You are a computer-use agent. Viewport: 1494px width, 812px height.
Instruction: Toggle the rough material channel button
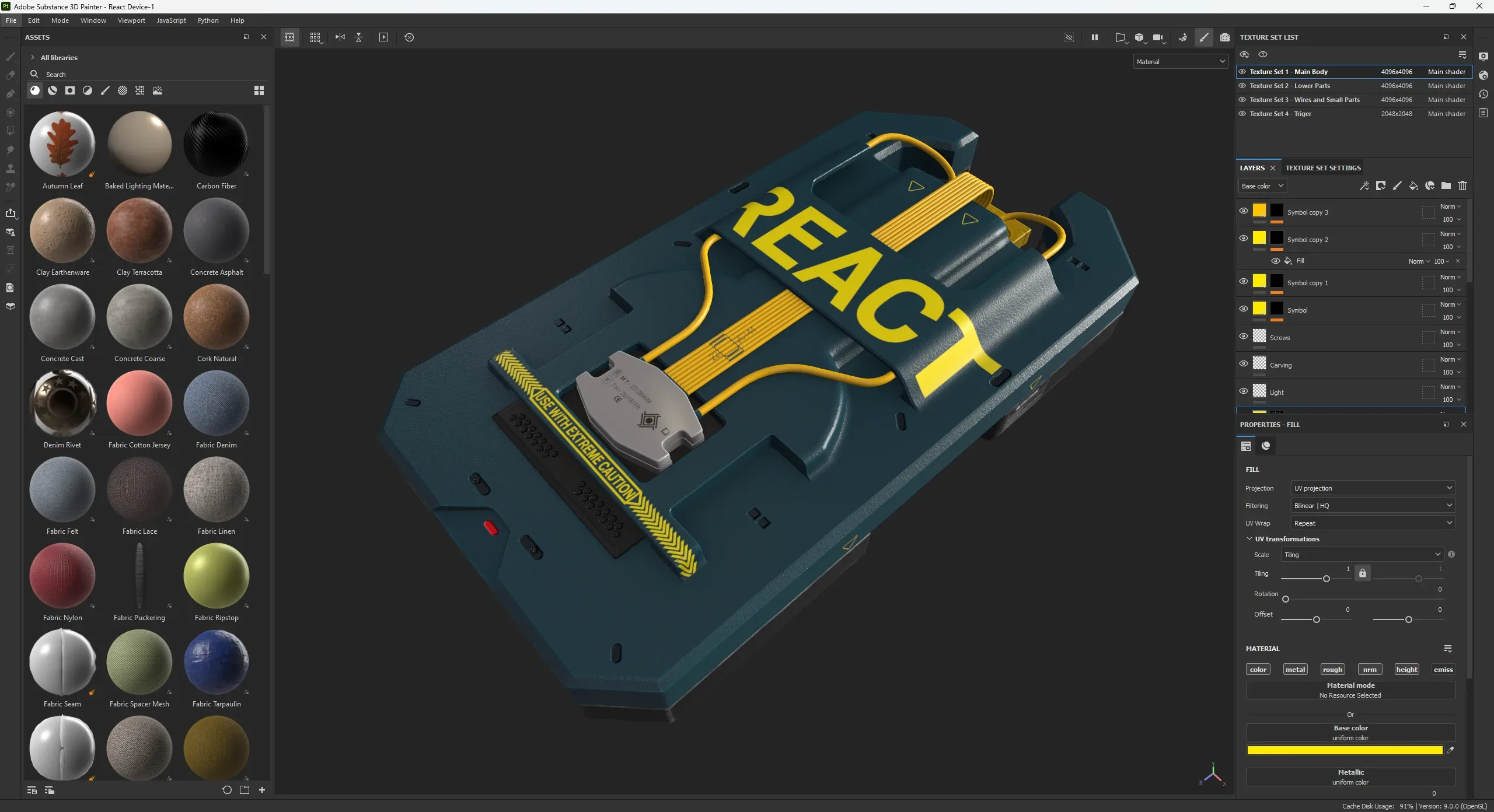pos(1332,669)
